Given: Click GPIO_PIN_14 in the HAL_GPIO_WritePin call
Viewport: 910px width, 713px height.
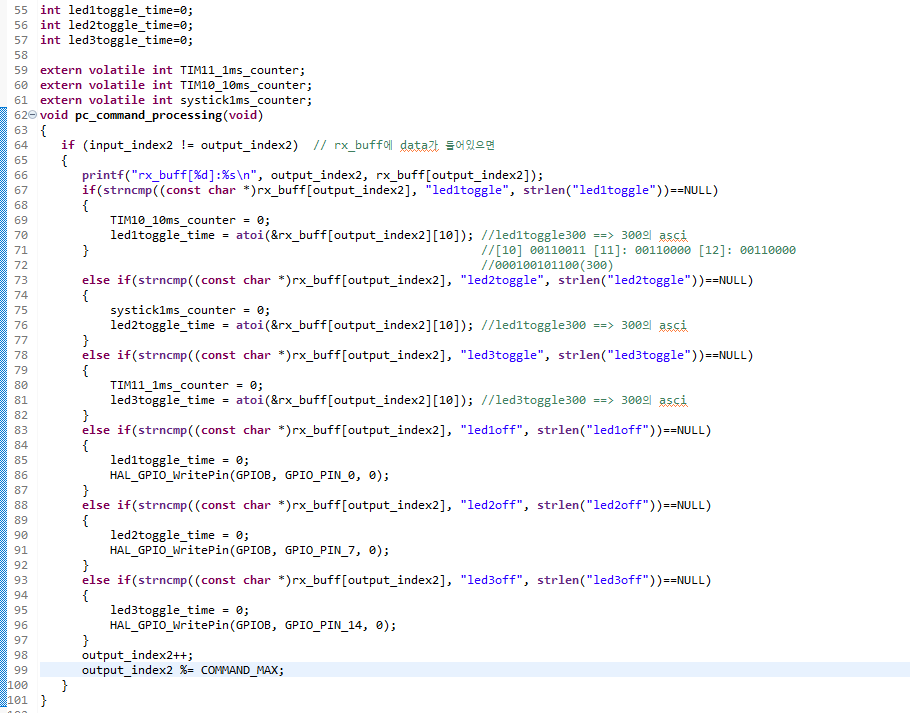Looking at the screenshot, I should tap(323, 625).
